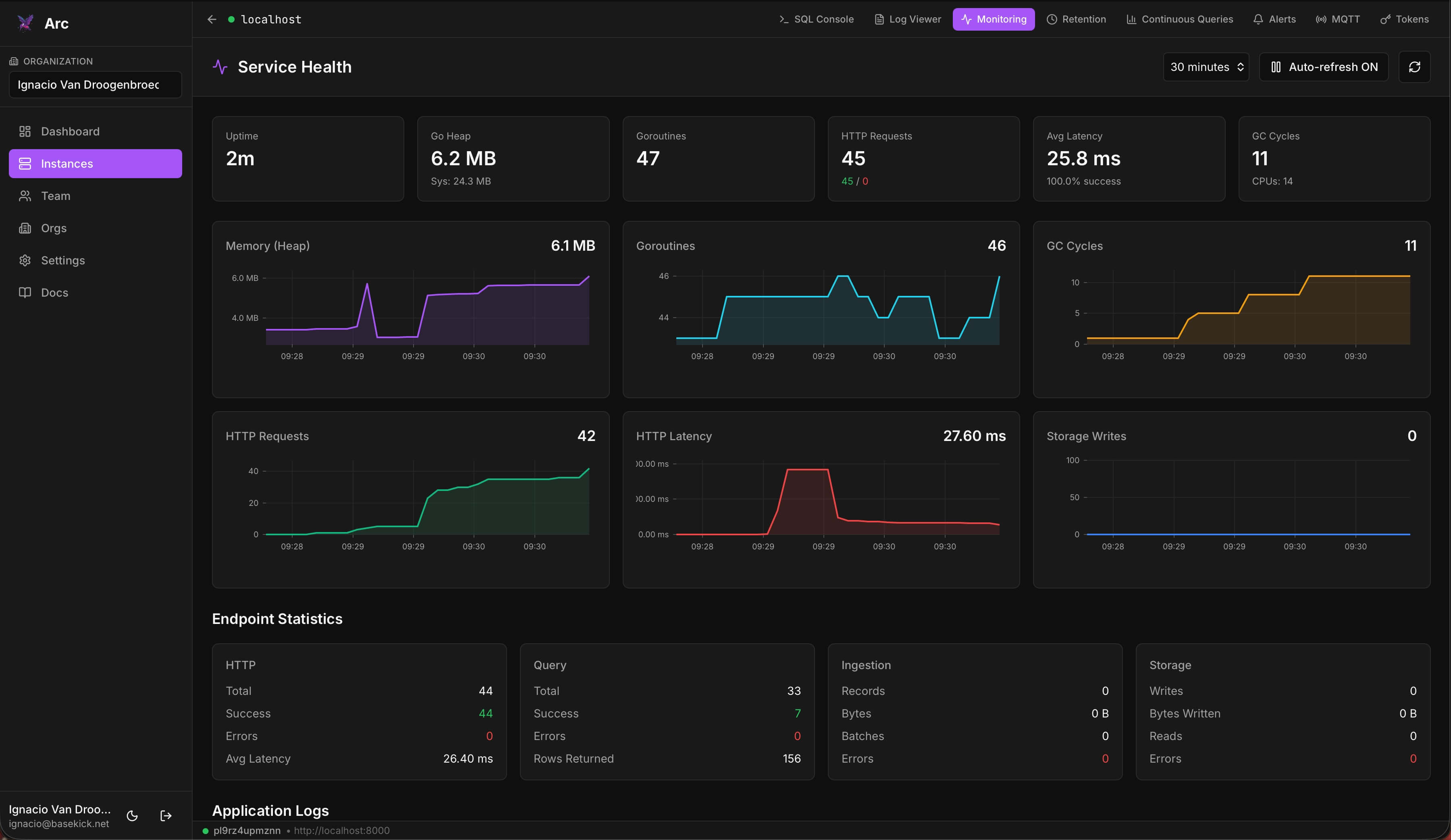Open Docs in the sidebar

(x=96, y=293)
